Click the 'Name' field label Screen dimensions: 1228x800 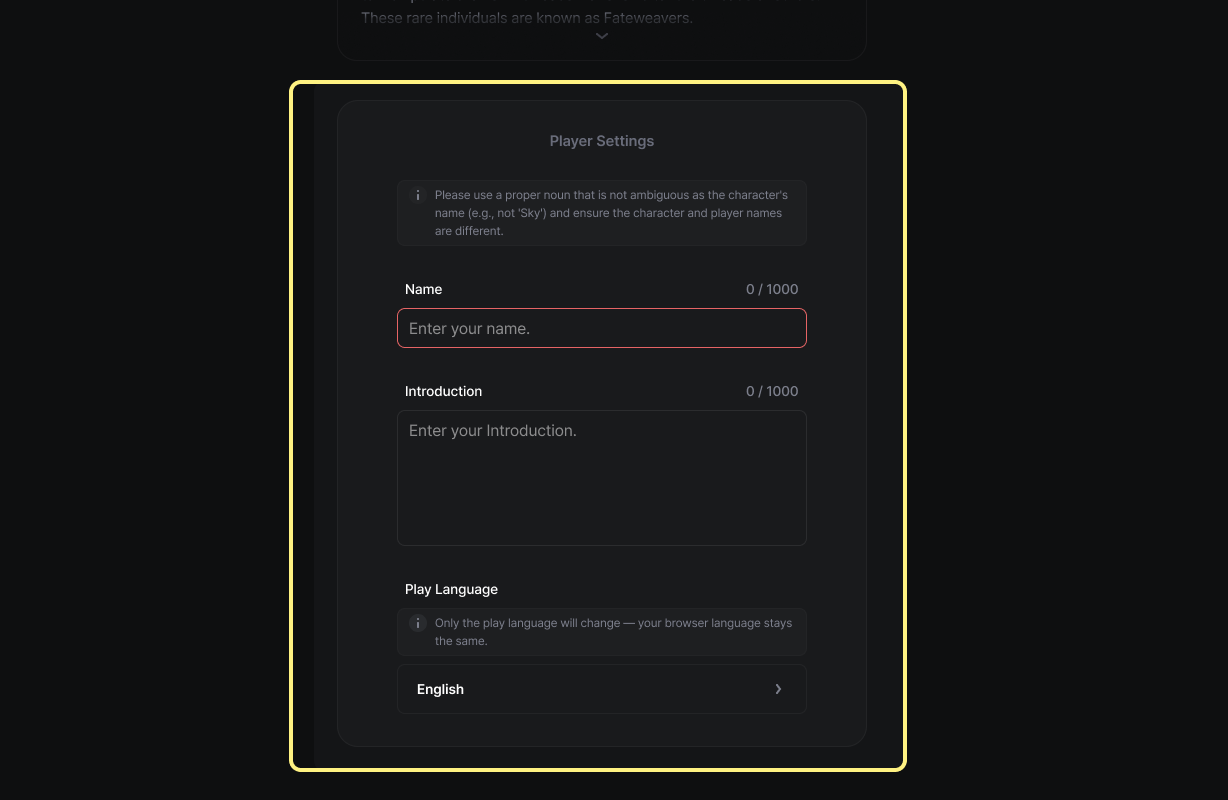click(423, 289)
